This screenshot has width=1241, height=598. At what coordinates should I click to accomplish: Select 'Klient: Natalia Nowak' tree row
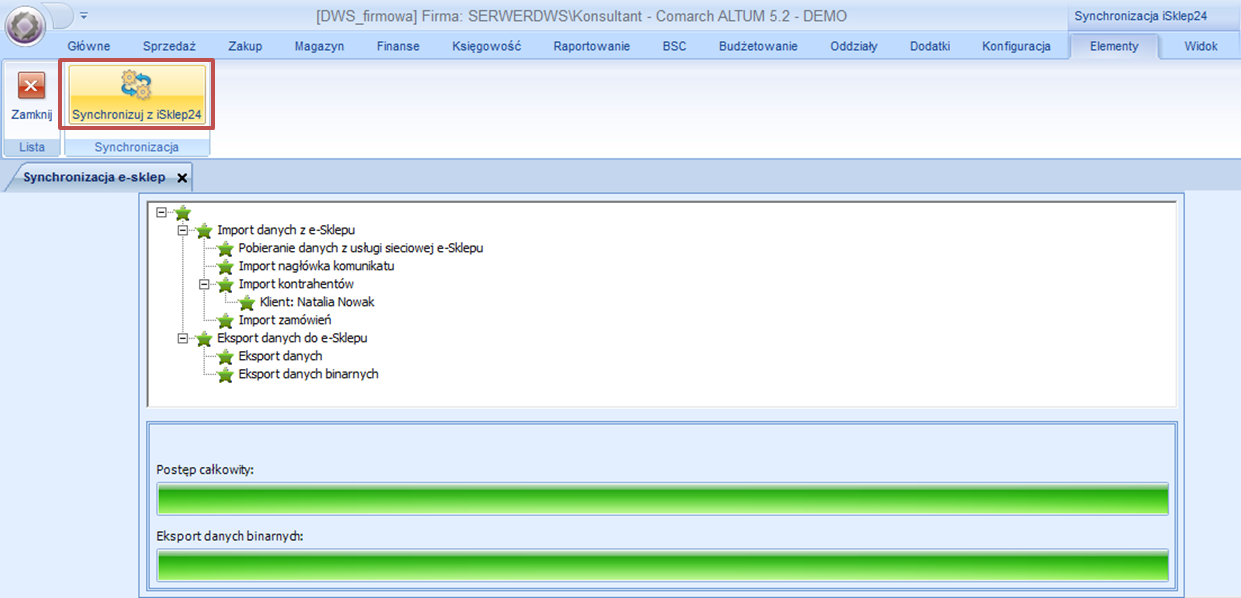pos(317,302)
